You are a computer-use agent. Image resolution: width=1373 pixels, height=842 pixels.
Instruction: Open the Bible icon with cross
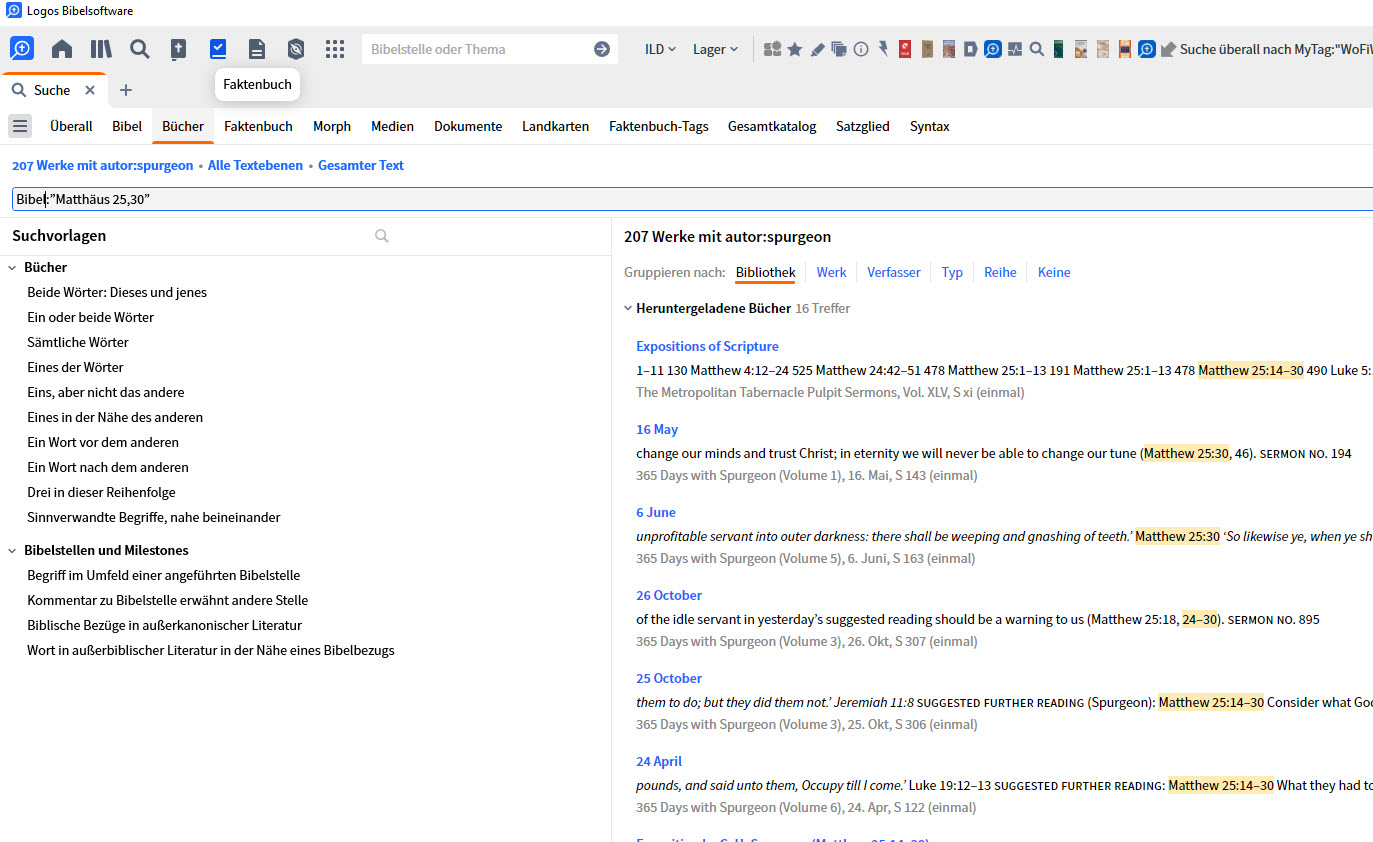click(179, 49)
